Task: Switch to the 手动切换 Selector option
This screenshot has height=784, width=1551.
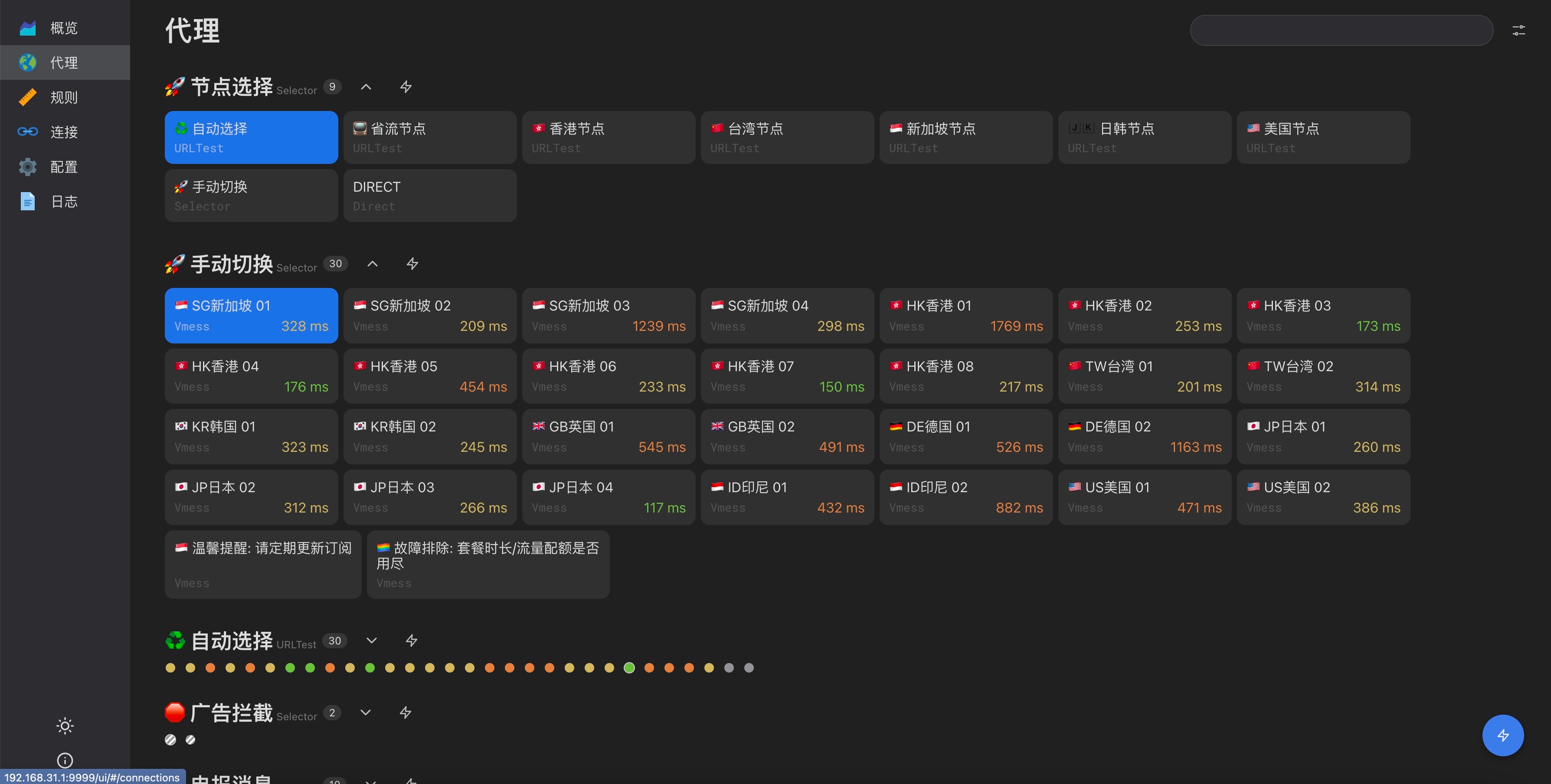Action: point(251,196)
